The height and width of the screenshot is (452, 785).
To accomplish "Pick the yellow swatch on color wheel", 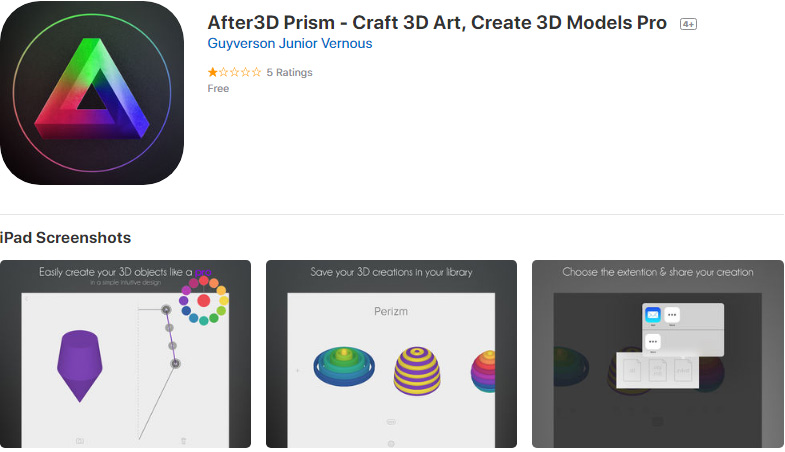I will click(224, 300).
